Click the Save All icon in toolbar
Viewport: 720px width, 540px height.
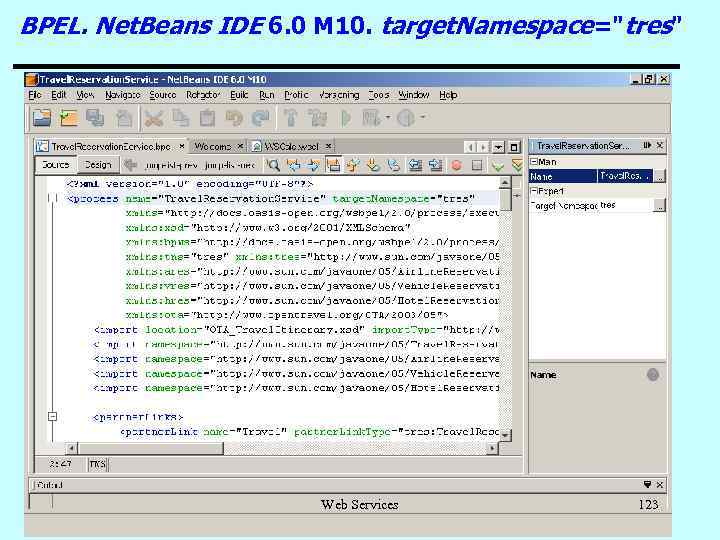tap(96, 118)
